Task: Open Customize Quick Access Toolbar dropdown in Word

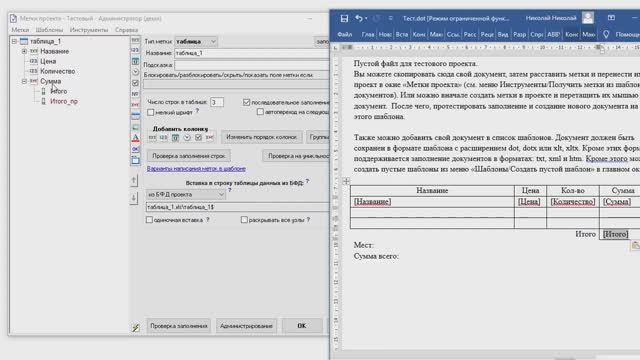Action: [x=391, y=18]
